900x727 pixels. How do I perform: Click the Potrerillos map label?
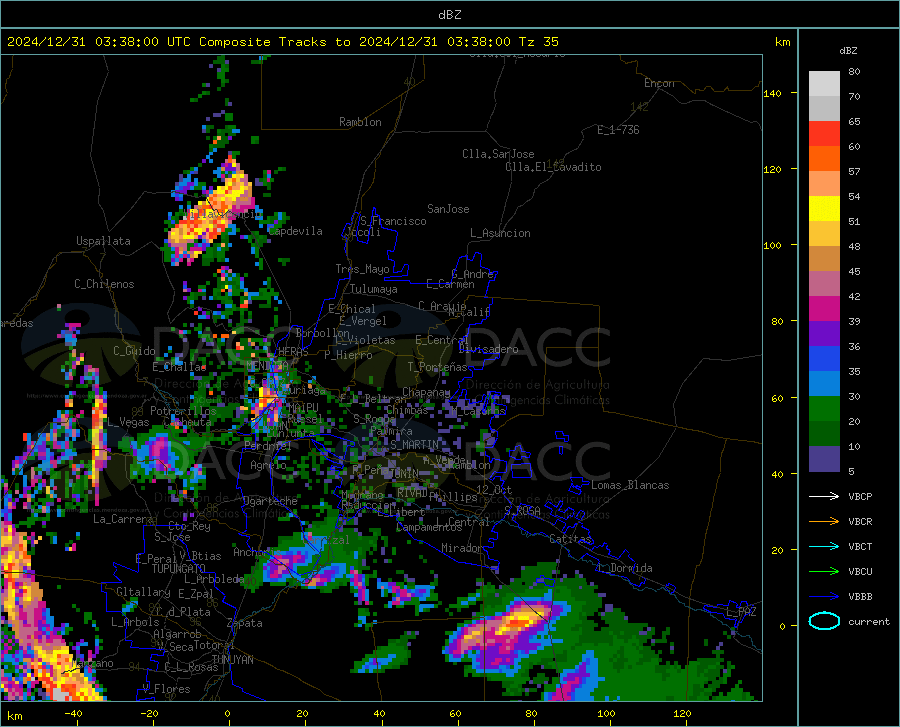click(x=183, y=411)
